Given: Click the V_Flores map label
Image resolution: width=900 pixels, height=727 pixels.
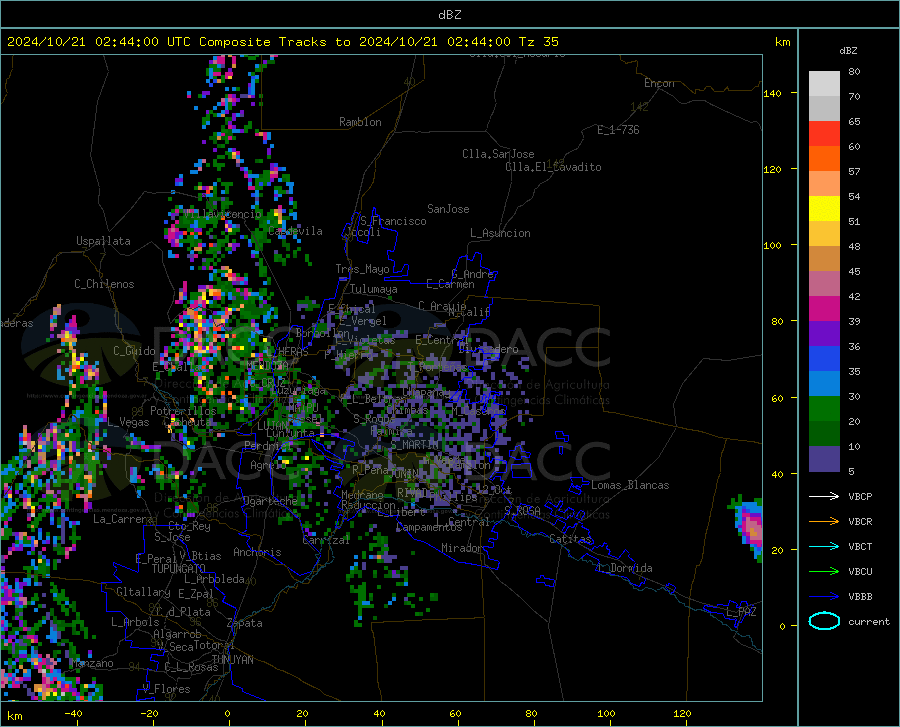Looking at the screenshot, I should click(x=166, y=689).
